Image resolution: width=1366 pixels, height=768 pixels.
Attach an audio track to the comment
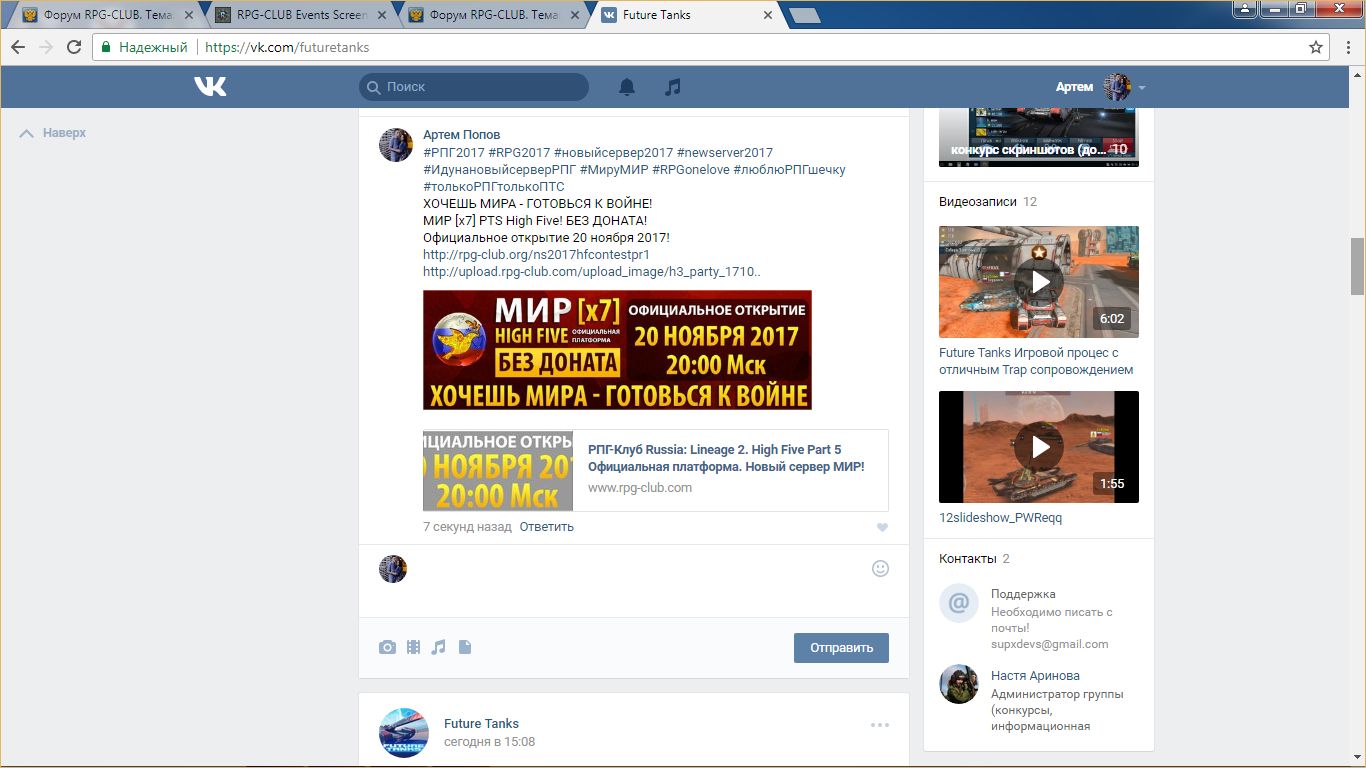pos(438,647)
